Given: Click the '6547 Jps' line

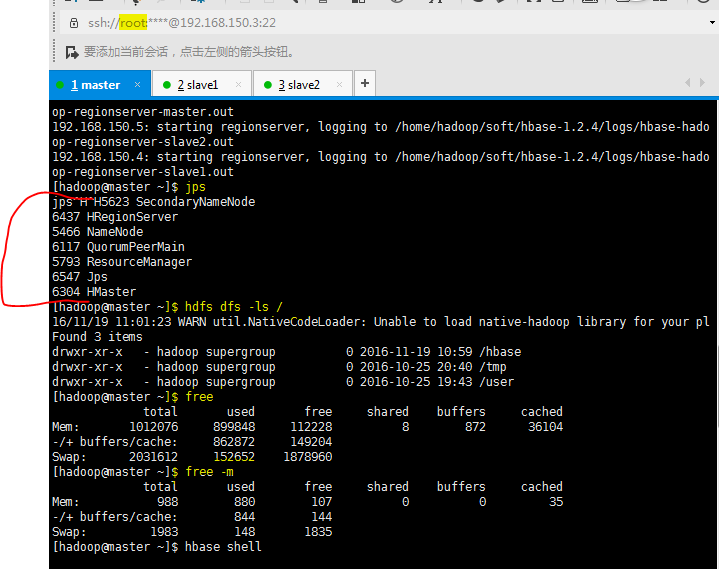Looking at the screenshot, I should pos(80,277).
